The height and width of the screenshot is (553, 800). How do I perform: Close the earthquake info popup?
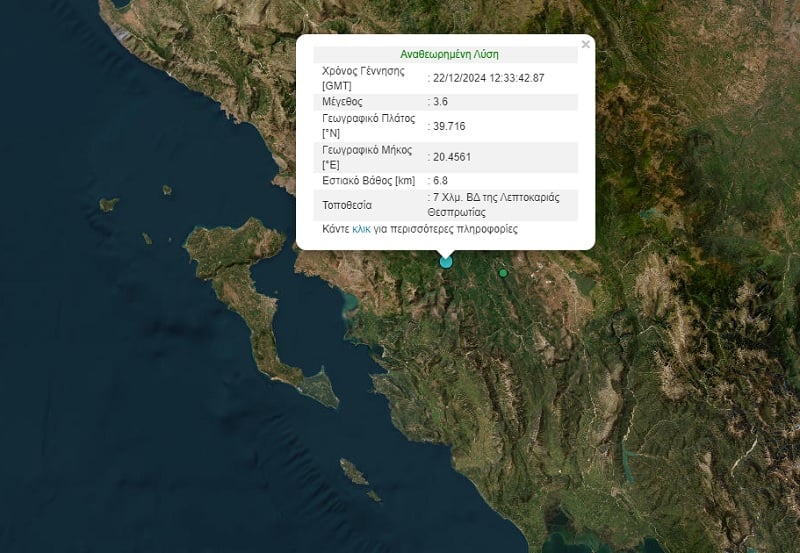pos(585,44)
